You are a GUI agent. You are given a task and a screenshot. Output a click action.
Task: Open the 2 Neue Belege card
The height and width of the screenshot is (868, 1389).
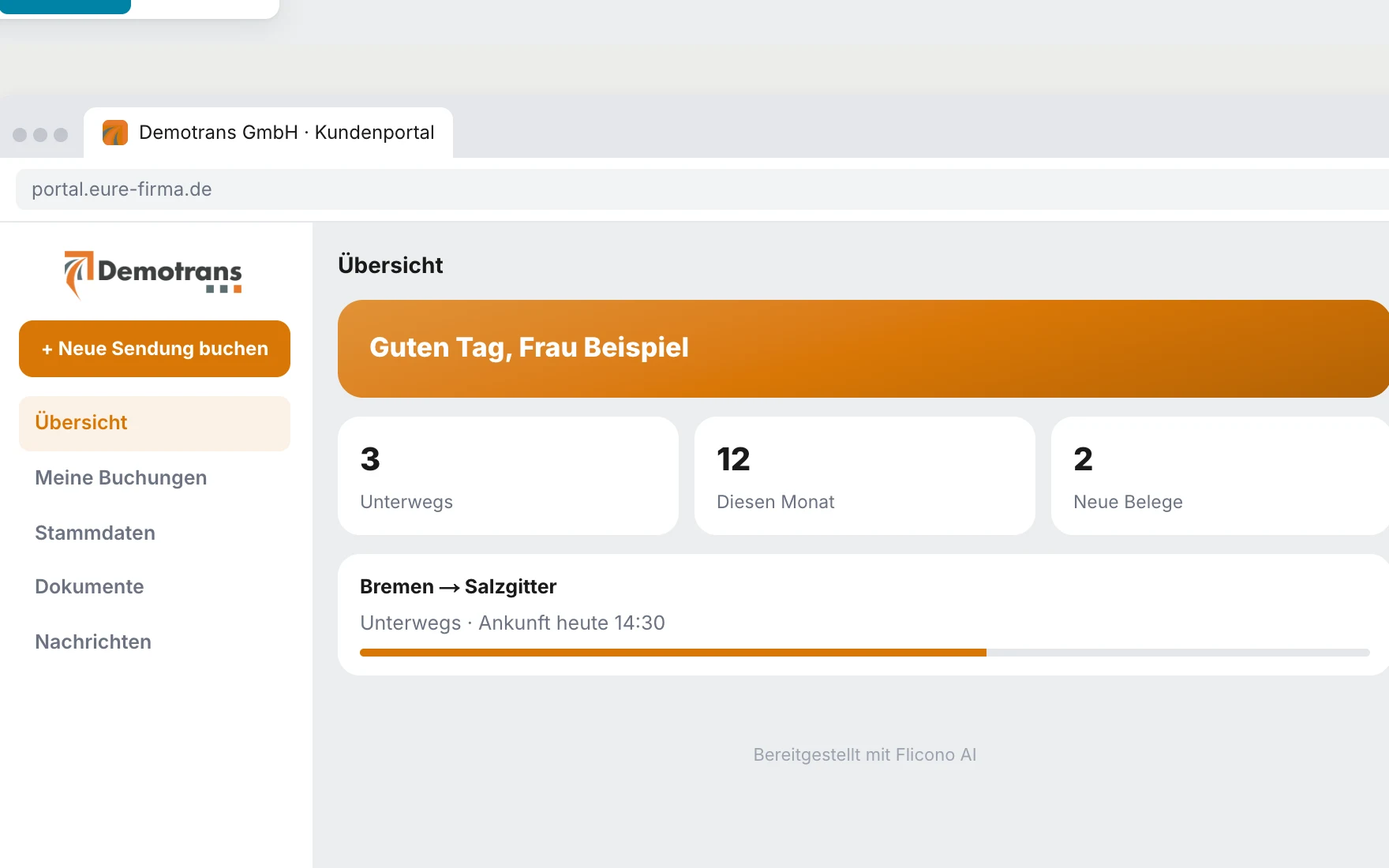pos(1220,476)
